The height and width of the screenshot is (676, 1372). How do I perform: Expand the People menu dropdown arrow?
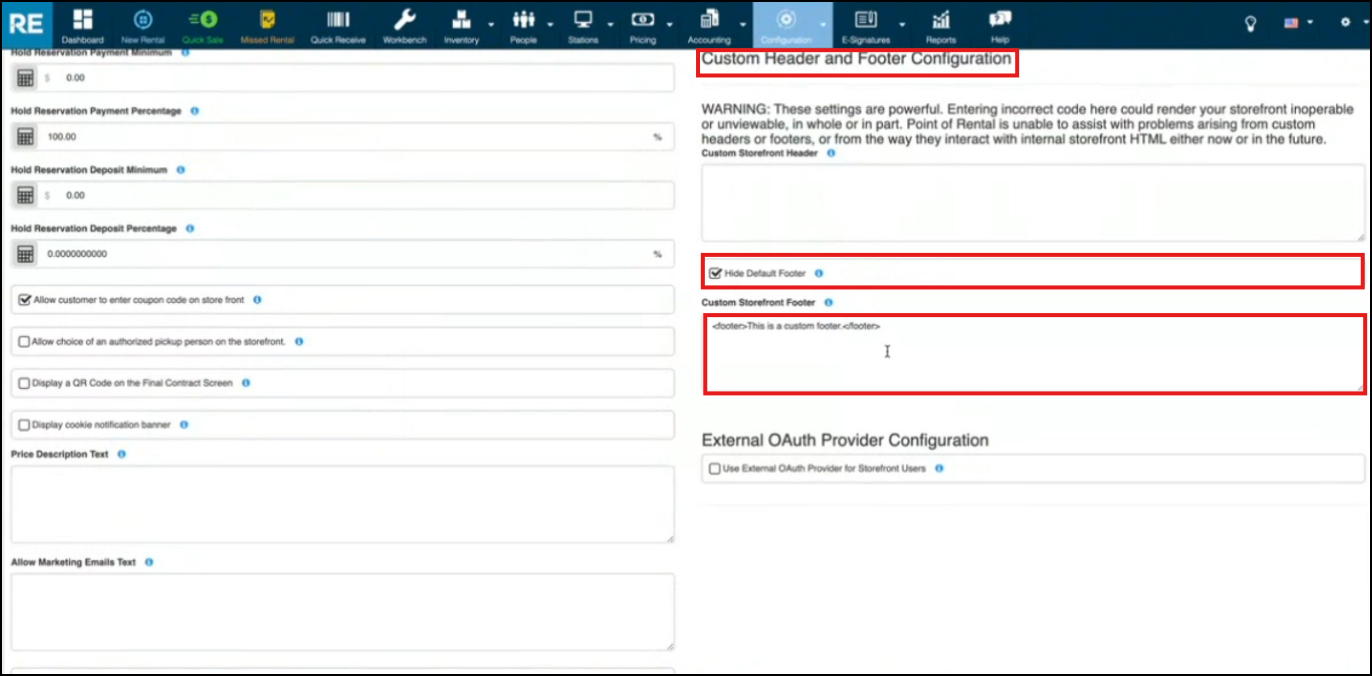pyautogui.click(x=551, y=24)
